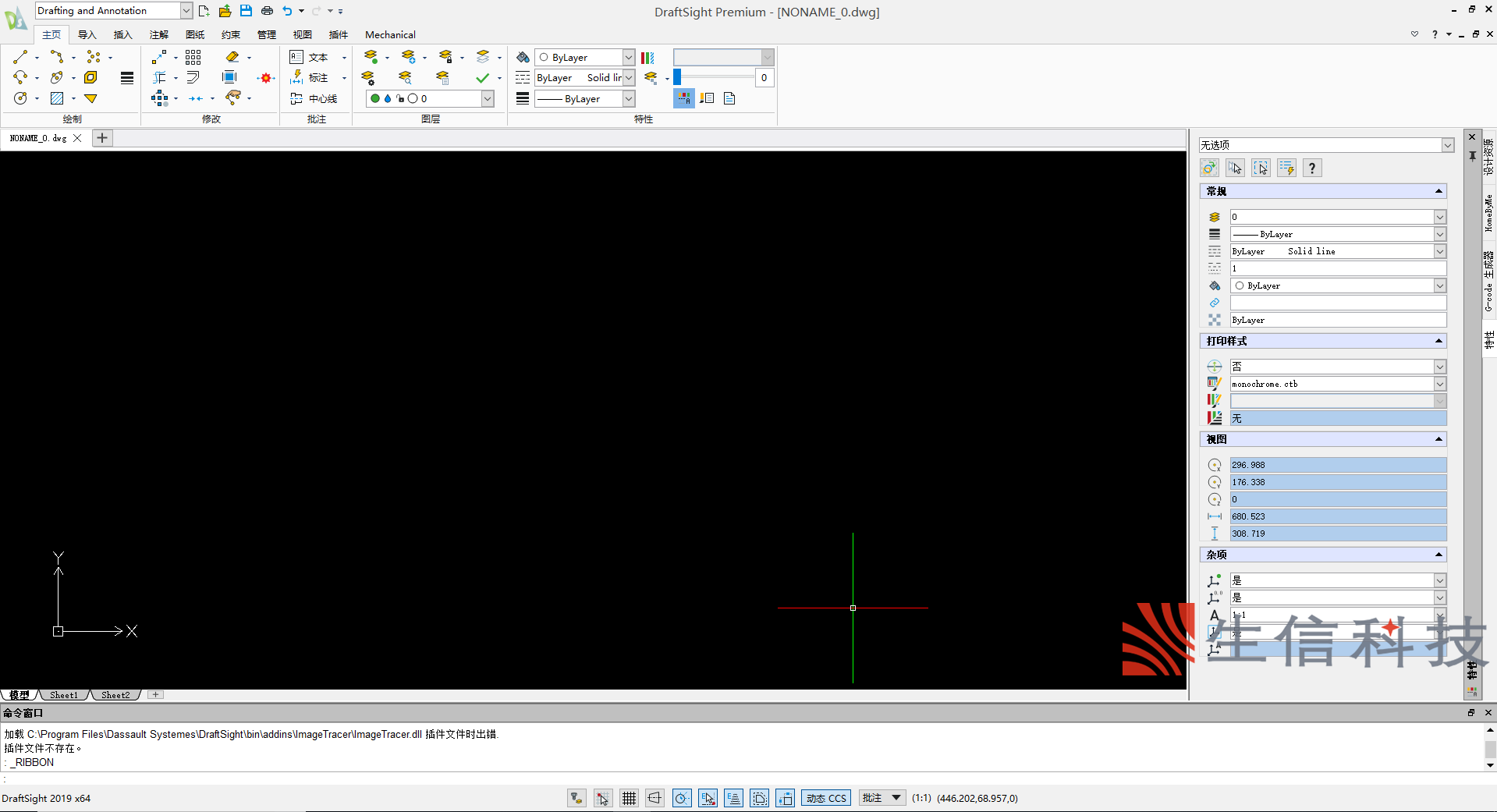Switch to the 导入 ribbon tab

87,34
